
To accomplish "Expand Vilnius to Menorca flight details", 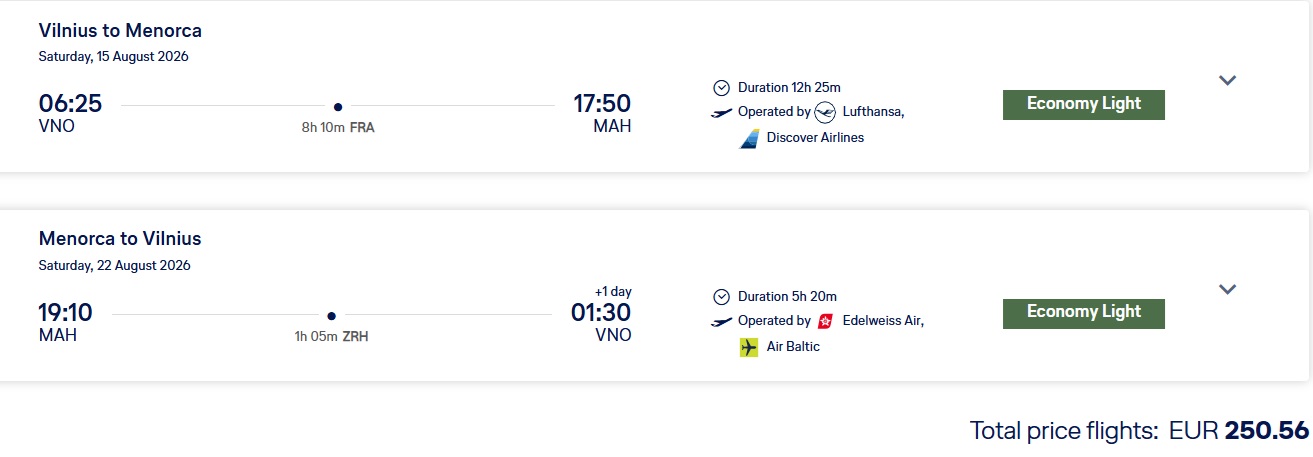I will pos(1228,81).
